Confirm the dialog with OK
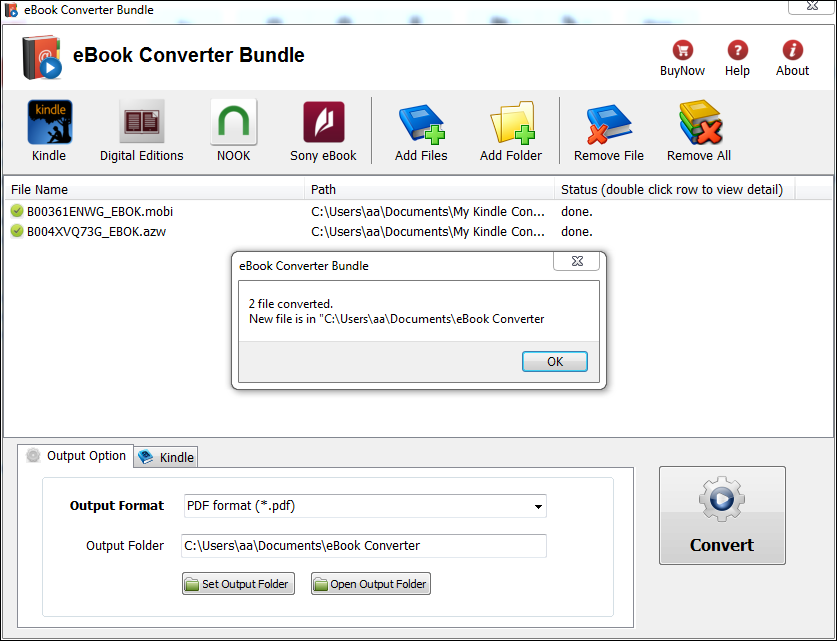The height and width of the screenshot is (641, 837). tap(555, 361)
